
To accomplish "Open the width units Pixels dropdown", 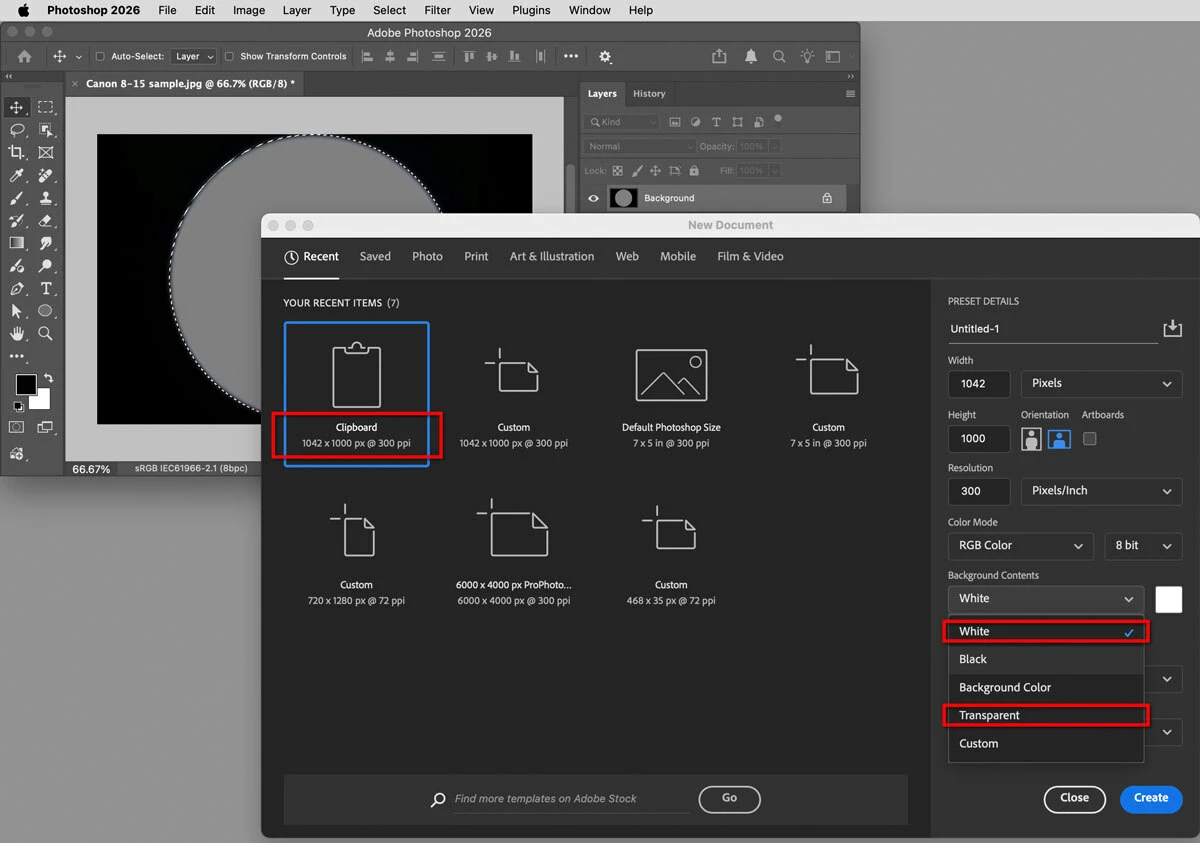I will pyautogui.click(x=1101, y=384).
